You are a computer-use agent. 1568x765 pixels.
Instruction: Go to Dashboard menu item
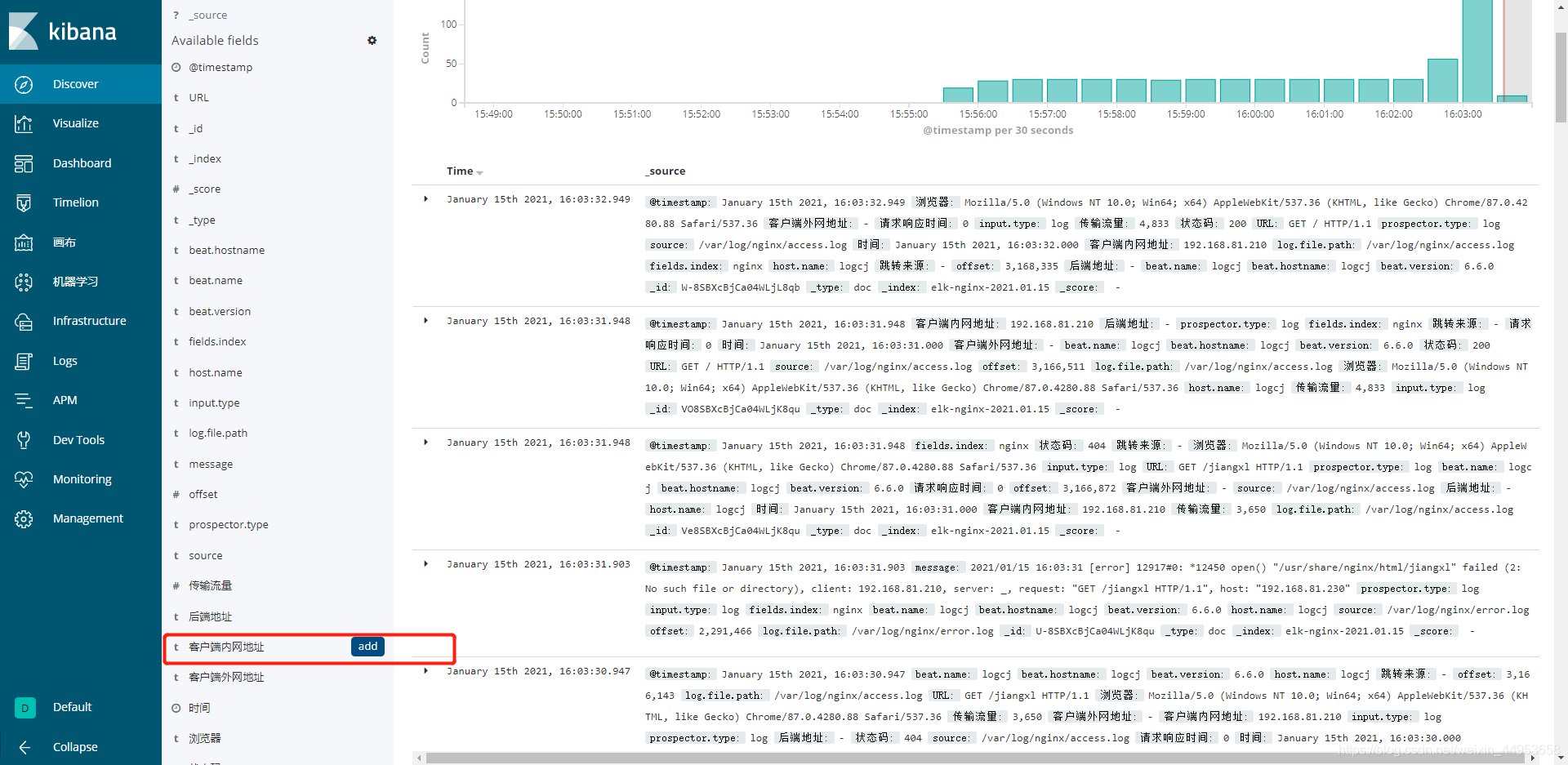82,163
